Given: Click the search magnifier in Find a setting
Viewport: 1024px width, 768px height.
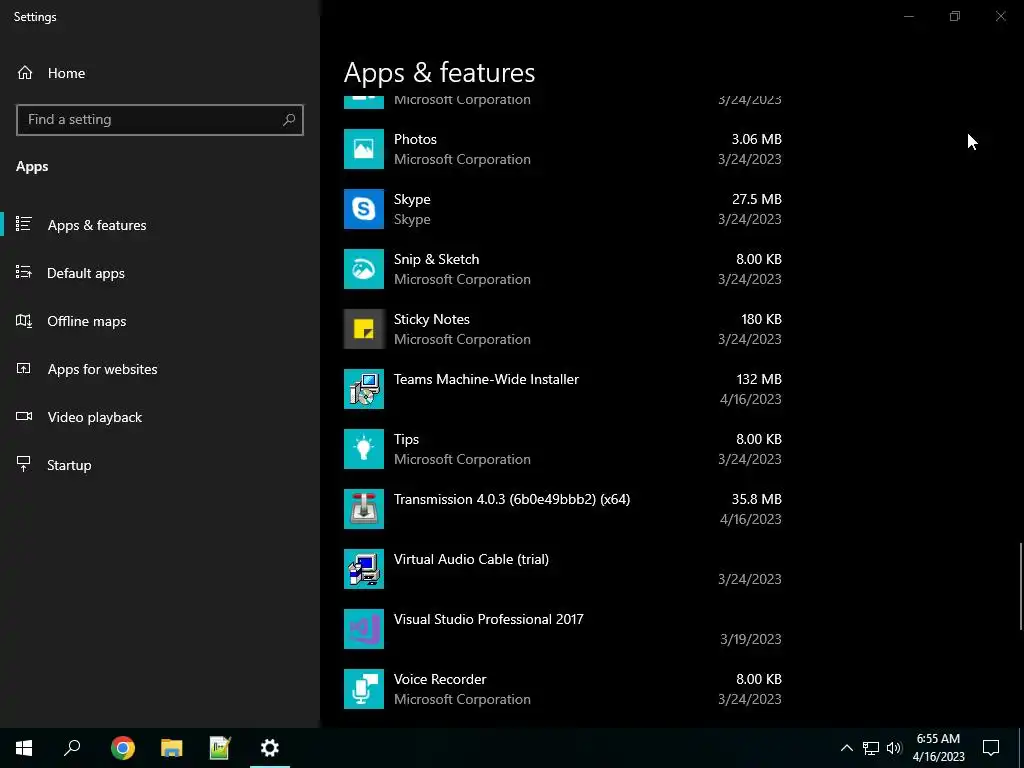Looking at the screenshot, I should (x=289, y=120).
